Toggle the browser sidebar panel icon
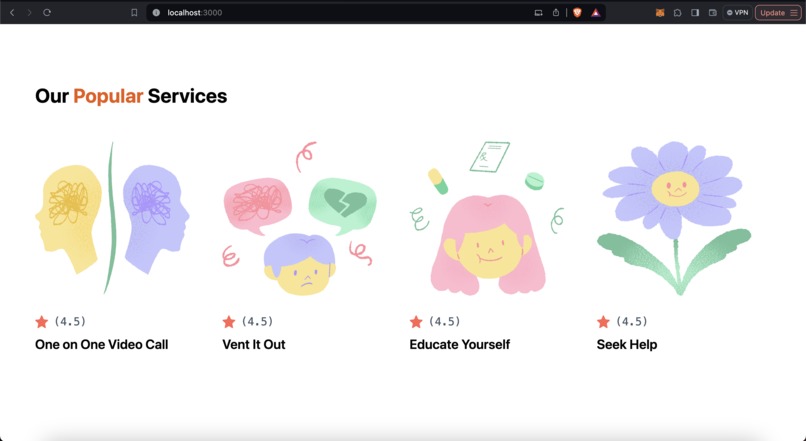This screenshot has width=806, height=441. [695, 12]
